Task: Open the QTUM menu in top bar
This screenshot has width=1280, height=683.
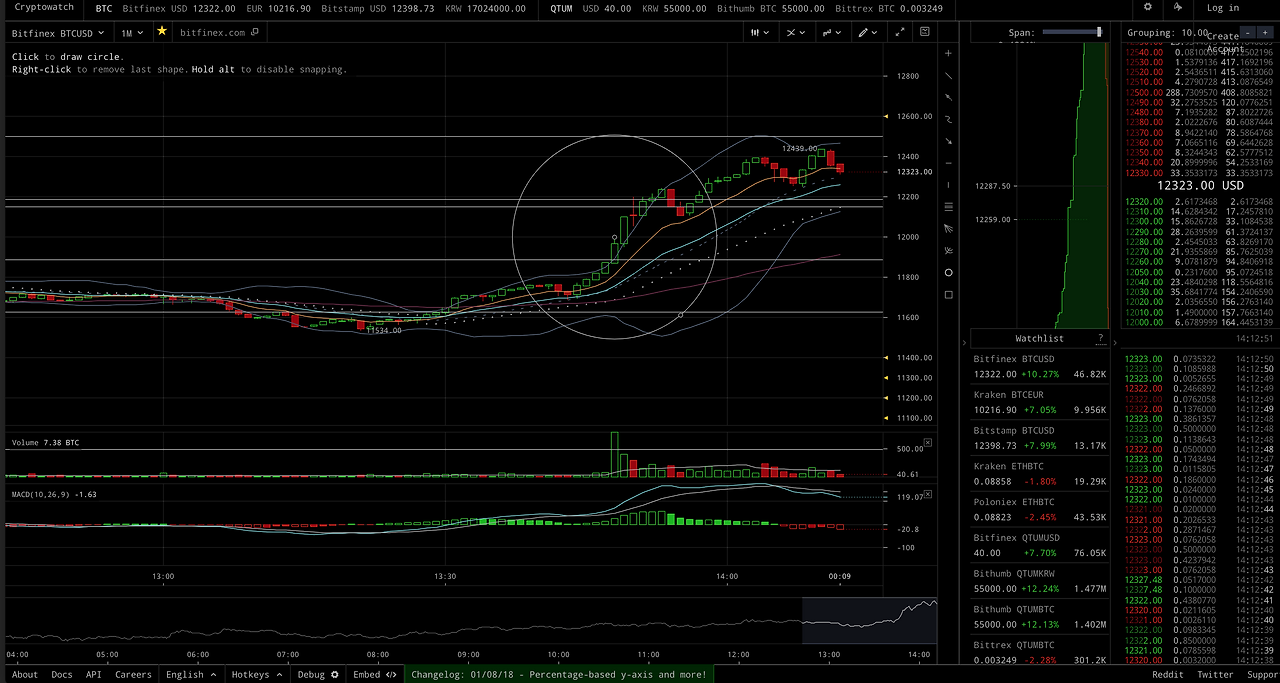Action: 561,8
